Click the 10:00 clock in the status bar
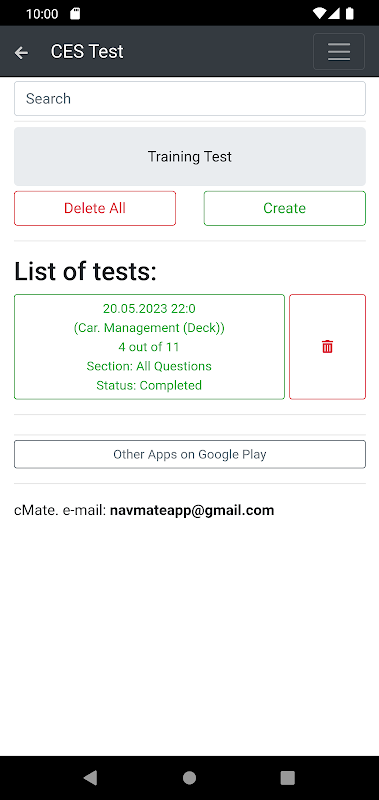379x800 pixels. point(42,14)
